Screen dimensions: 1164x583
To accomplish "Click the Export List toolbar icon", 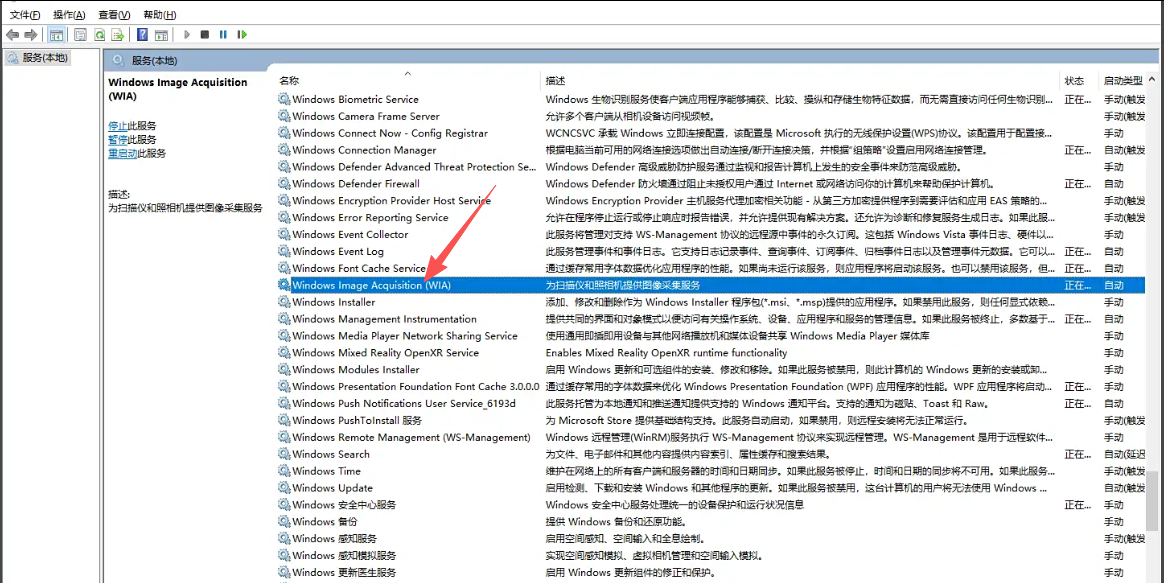I will coord(118,35).
